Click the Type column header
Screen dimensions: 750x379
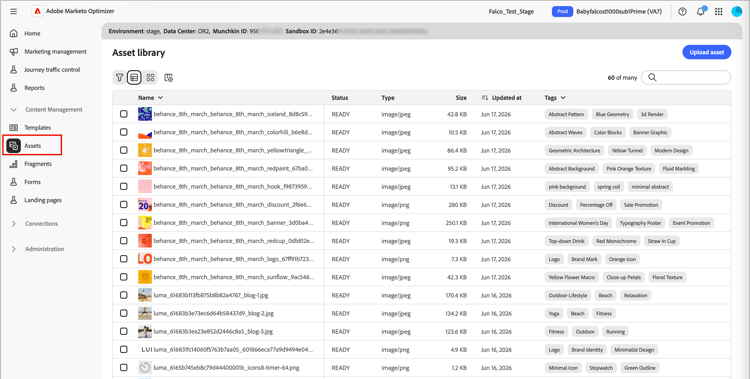click(388, 98)
